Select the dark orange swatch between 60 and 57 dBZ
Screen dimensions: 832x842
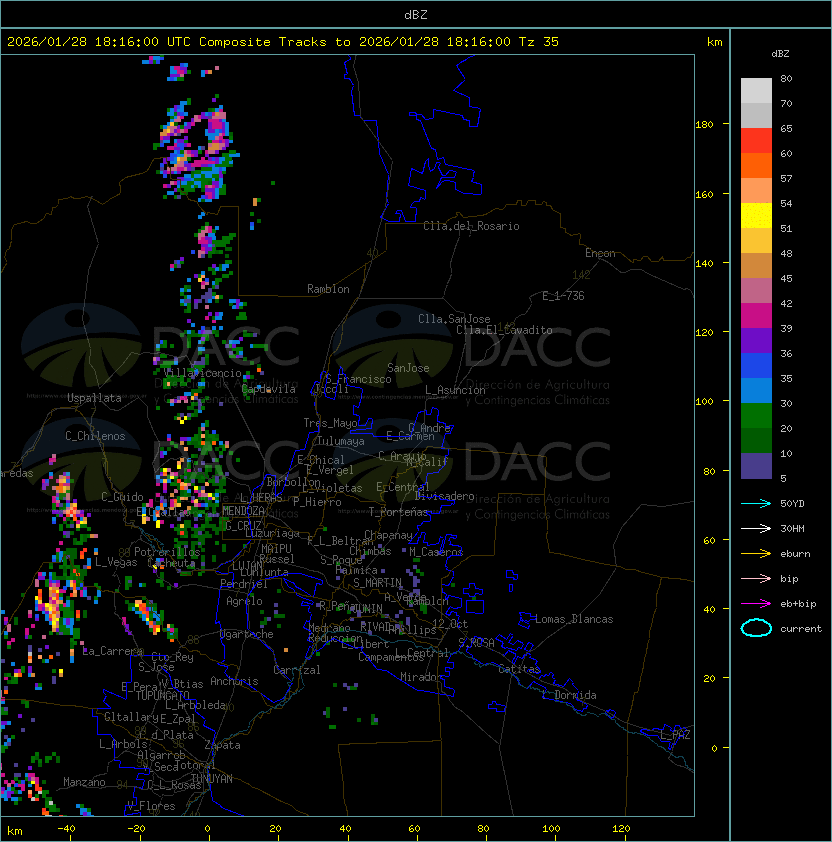(756, 166)
